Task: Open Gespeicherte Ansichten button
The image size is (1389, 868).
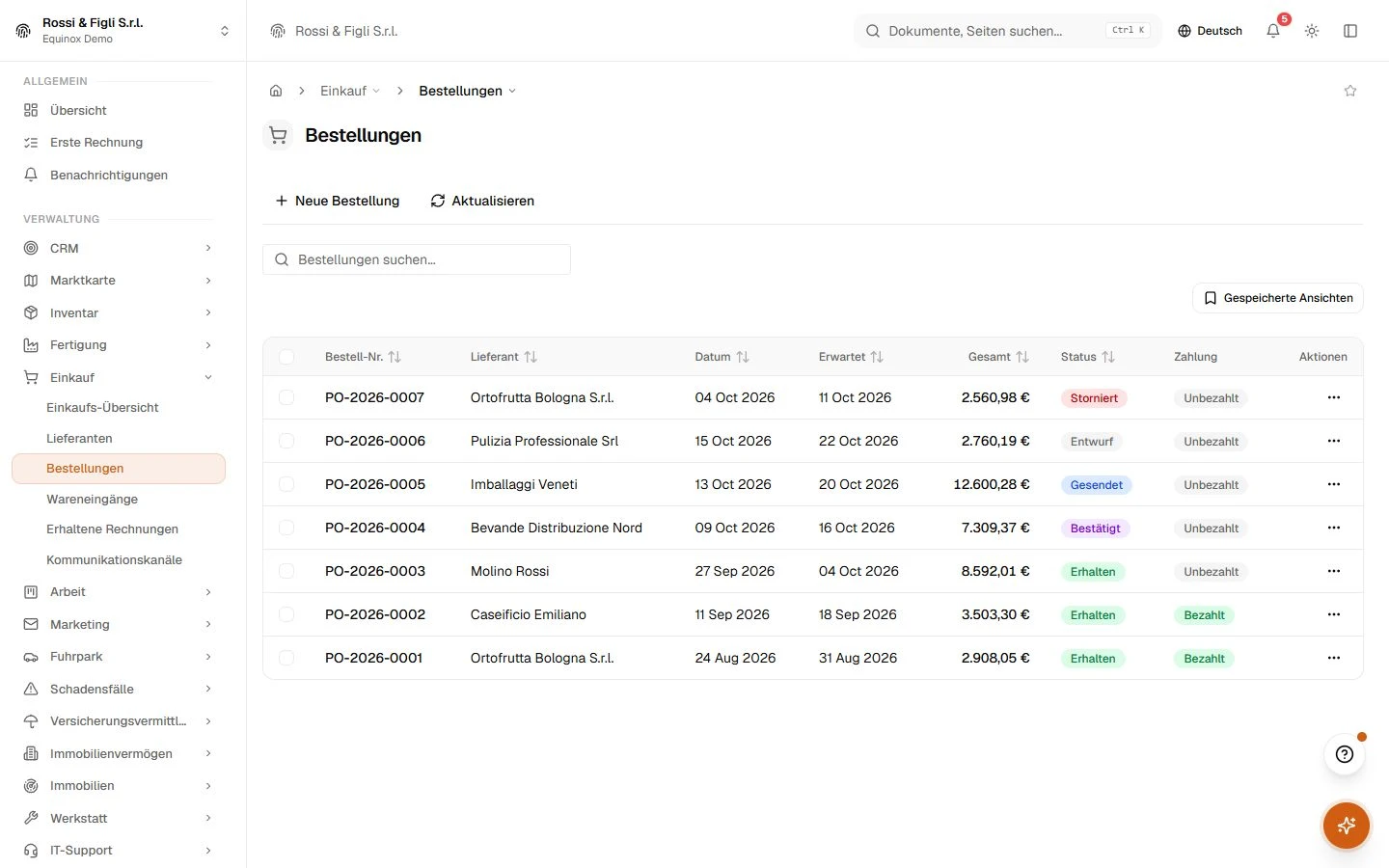Action: coord(1278,298)
